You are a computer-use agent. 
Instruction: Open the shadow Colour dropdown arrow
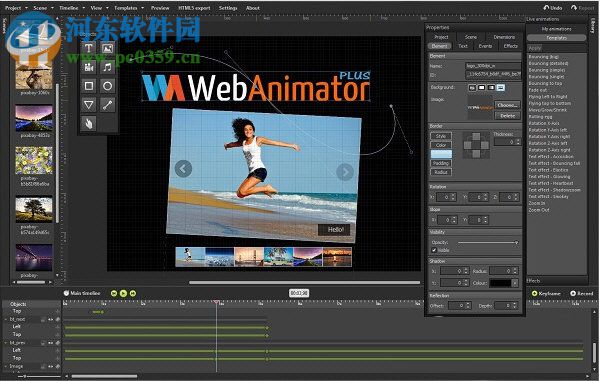tap(515, 283)
